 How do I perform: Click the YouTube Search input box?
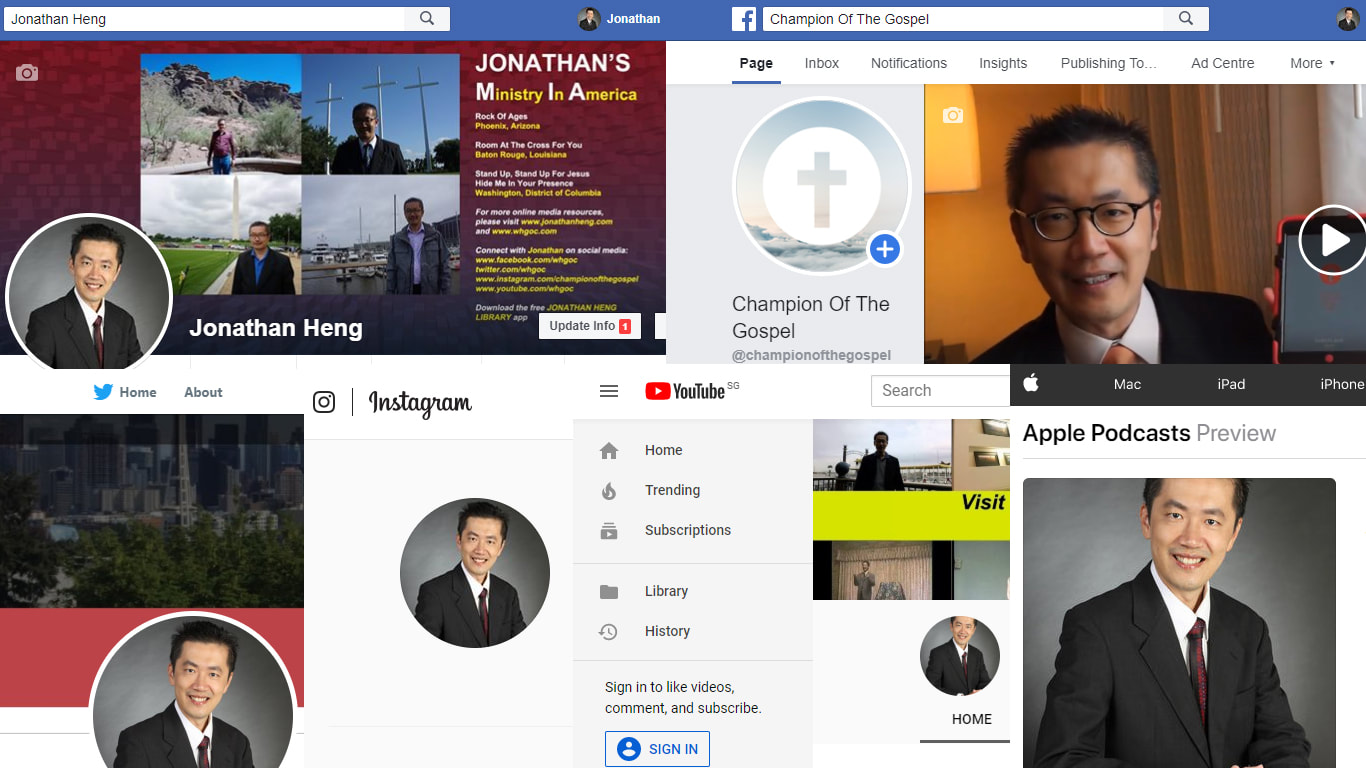pos(940,391)
